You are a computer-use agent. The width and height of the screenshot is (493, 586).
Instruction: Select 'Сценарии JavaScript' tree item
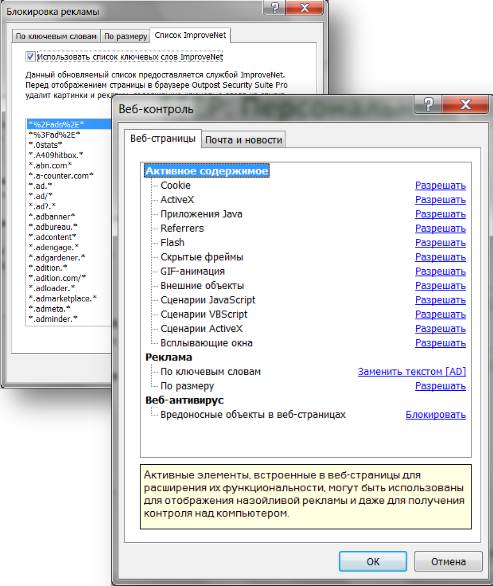pos(208,300)
